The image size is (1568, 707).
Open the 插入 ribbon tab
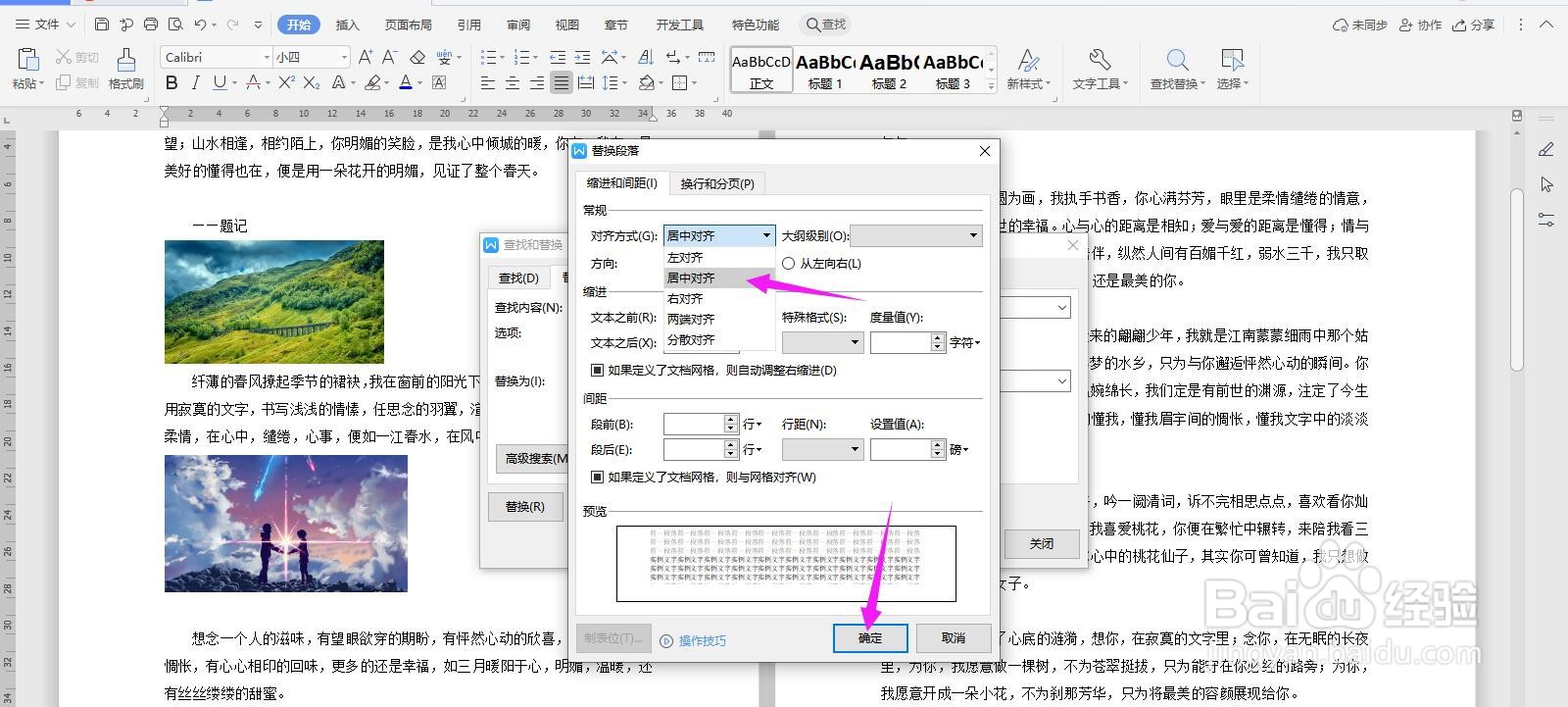click(347, 25)
